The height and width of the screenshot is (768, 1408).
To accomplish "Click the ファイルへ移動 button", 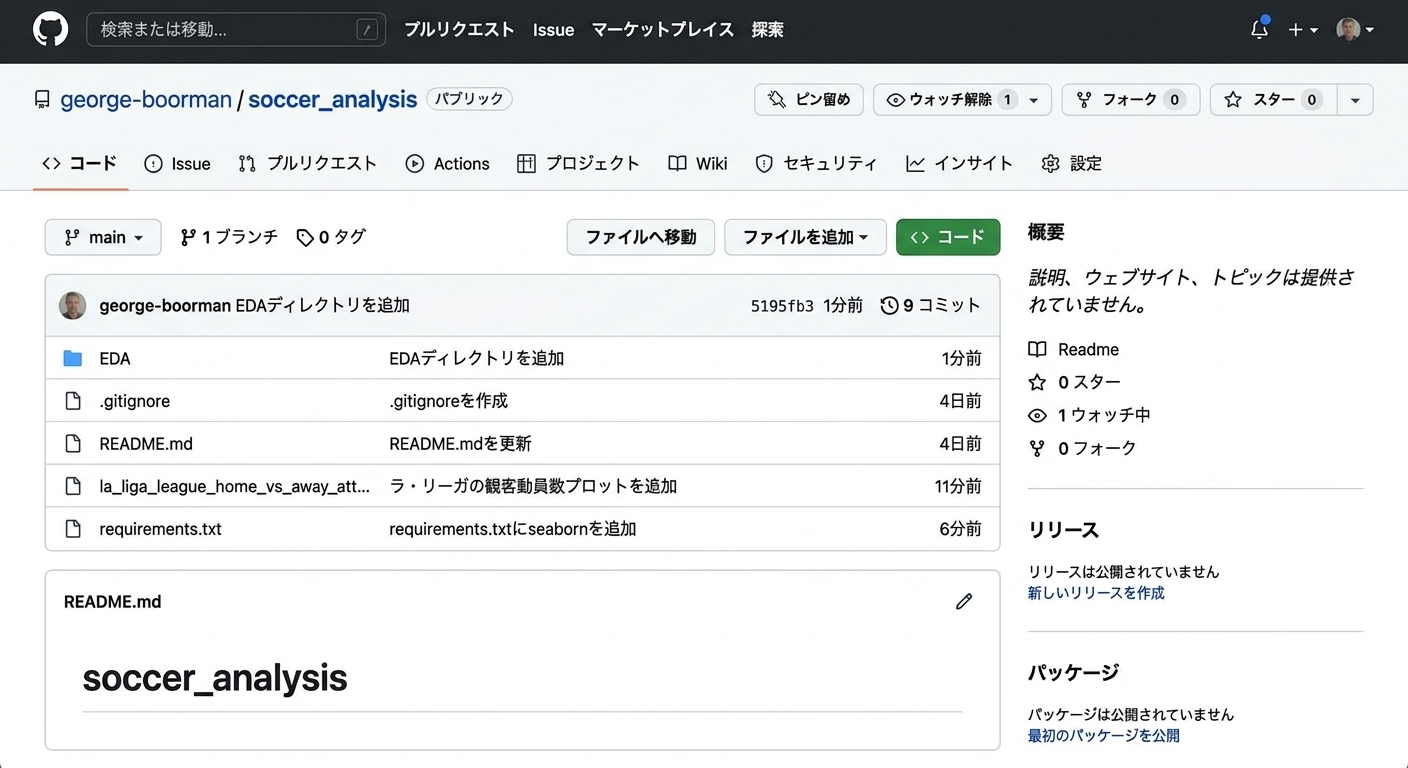I will tap(641, 237).
